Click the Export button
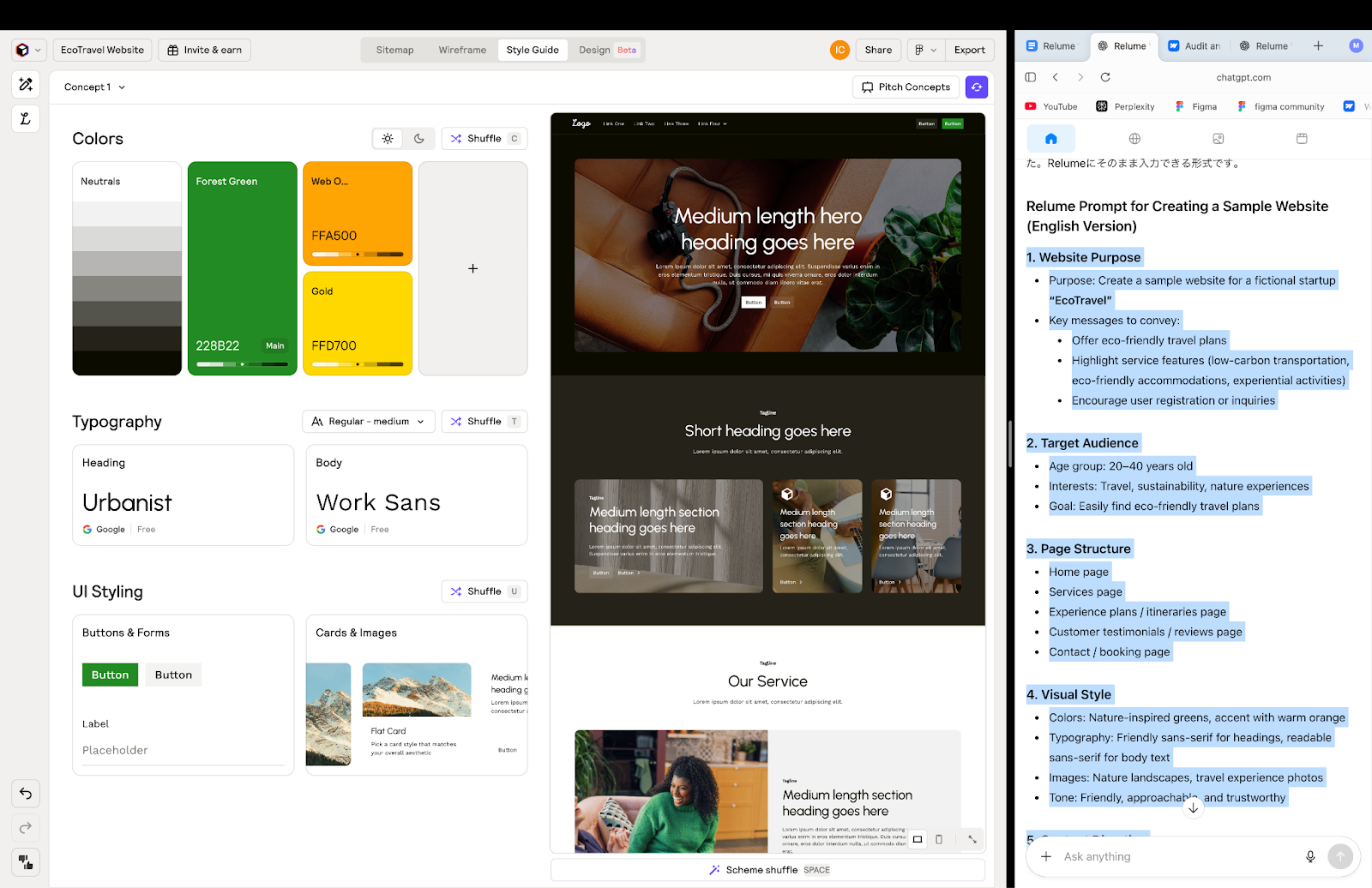The height and width of the screenshot is (888, 1372). tap(970, 50)
